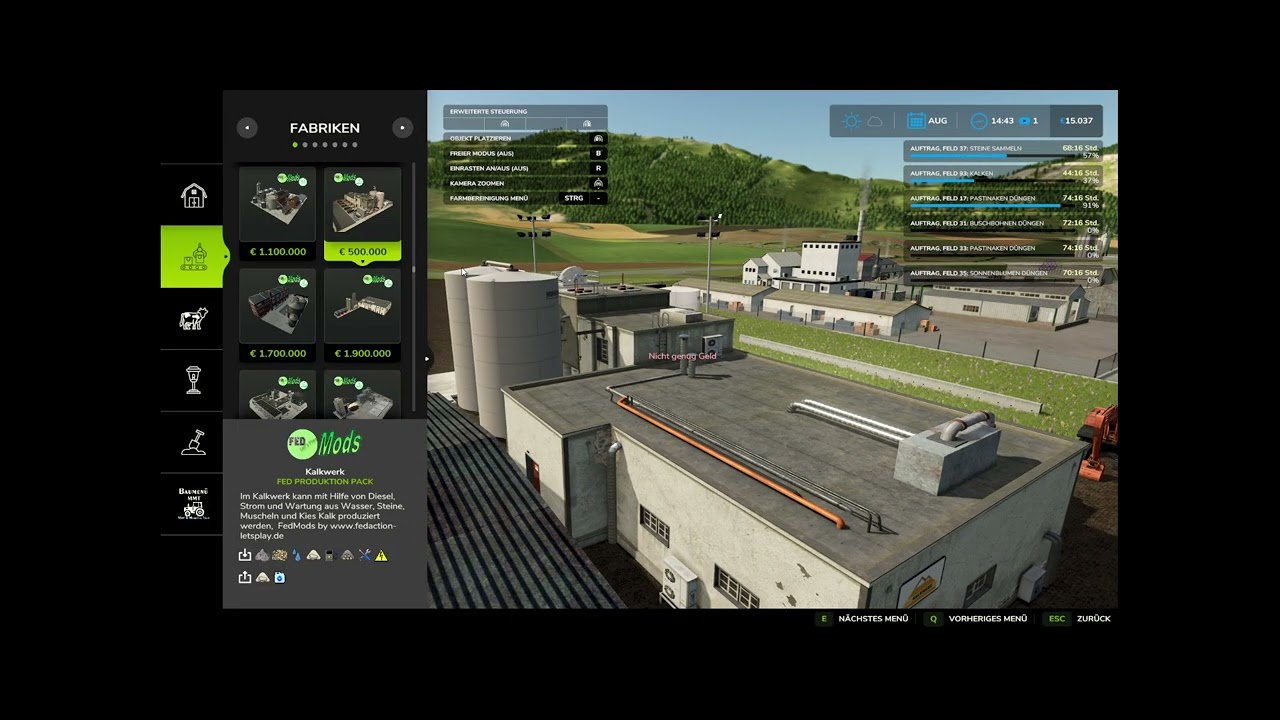Select the € 1.700.000 factory thumbnail
Viewport: 1280px width, 720px height.
point(277,306)
